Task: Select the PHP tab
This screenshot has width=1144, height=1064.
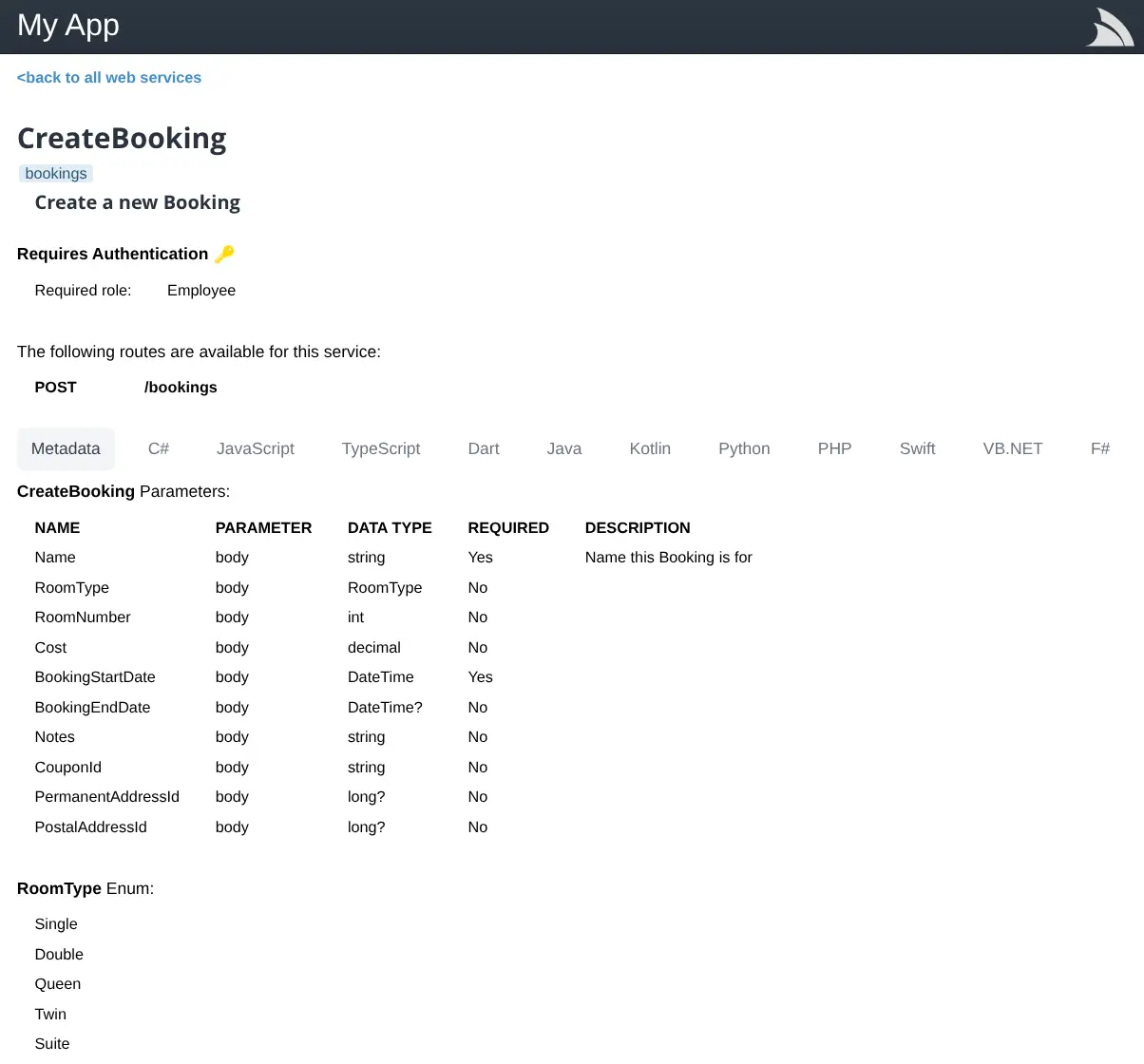Action: [x=835, y=448]
